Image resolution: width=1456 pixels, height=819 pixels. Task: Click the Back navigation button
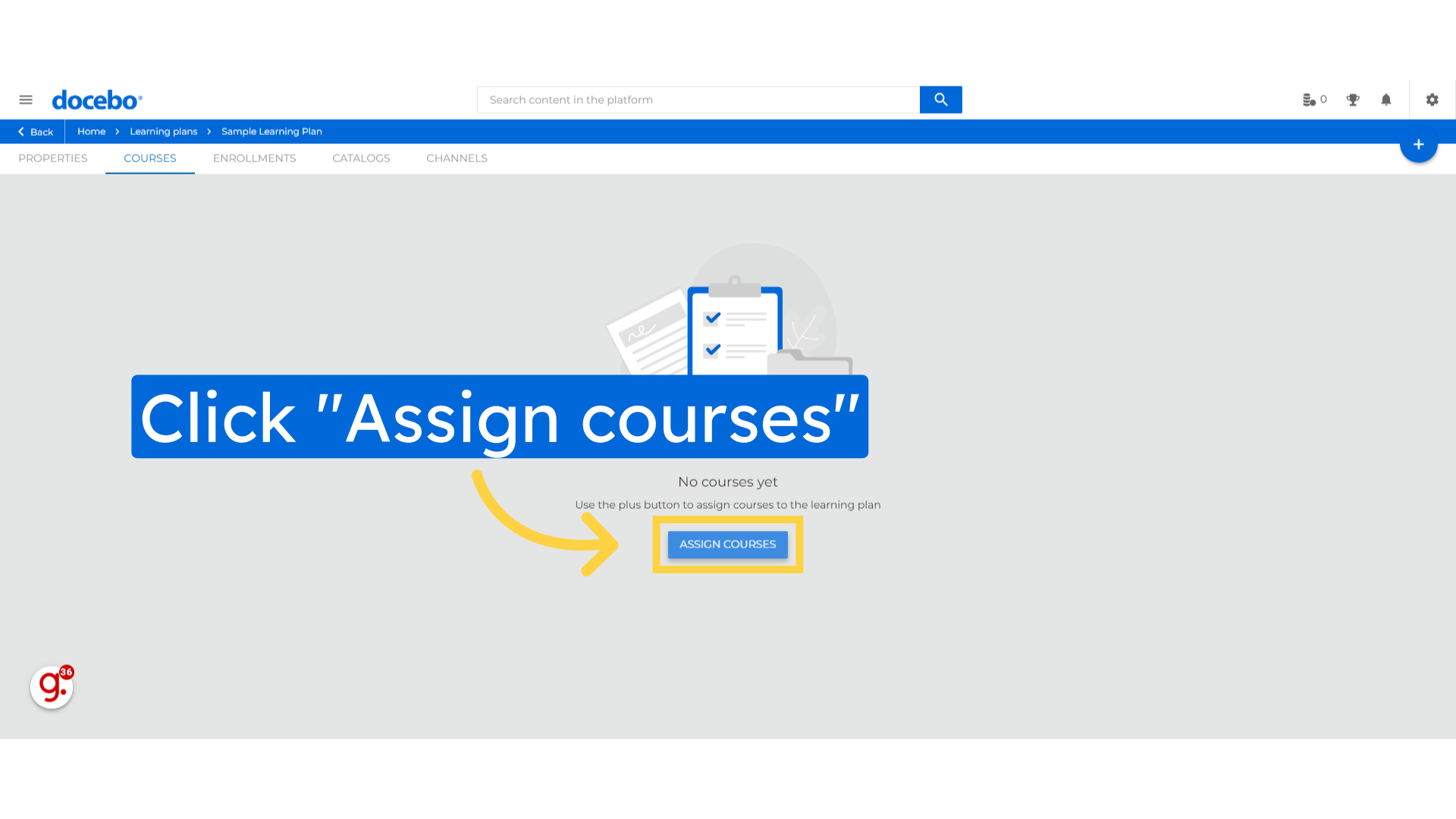[x=35, y=131]
